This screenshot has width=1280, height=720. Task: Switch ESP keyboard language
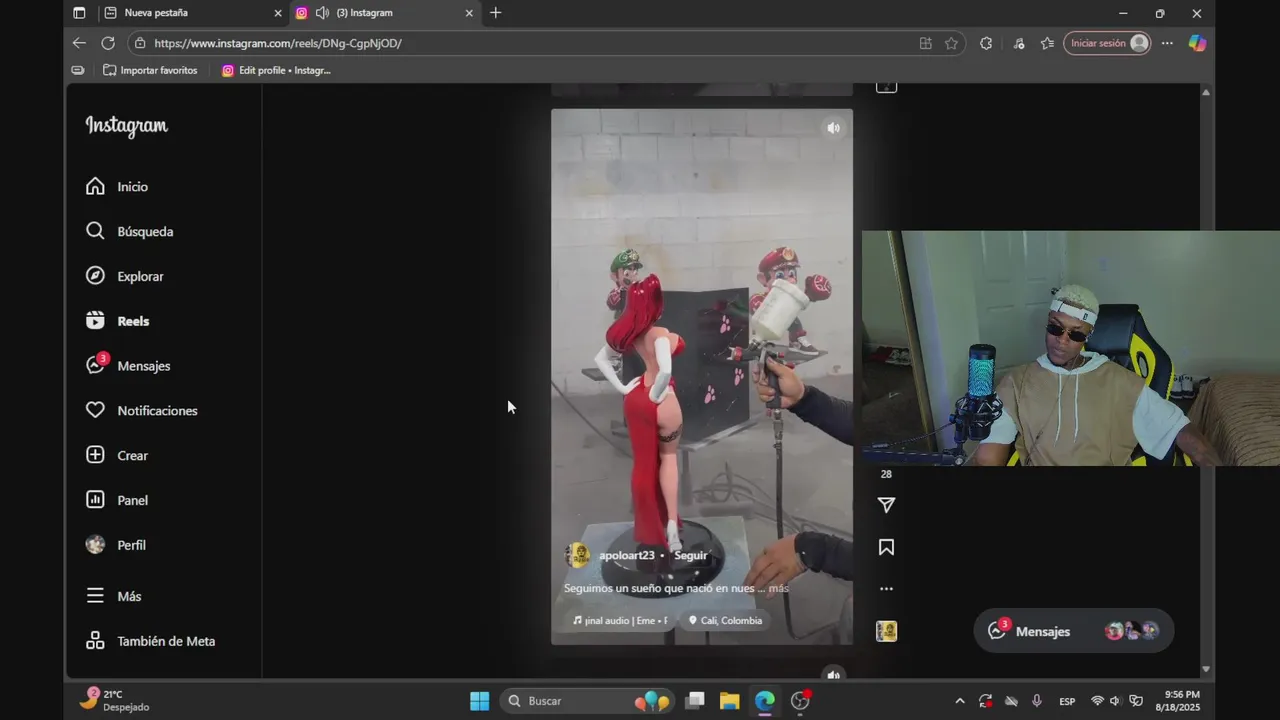1067,701
